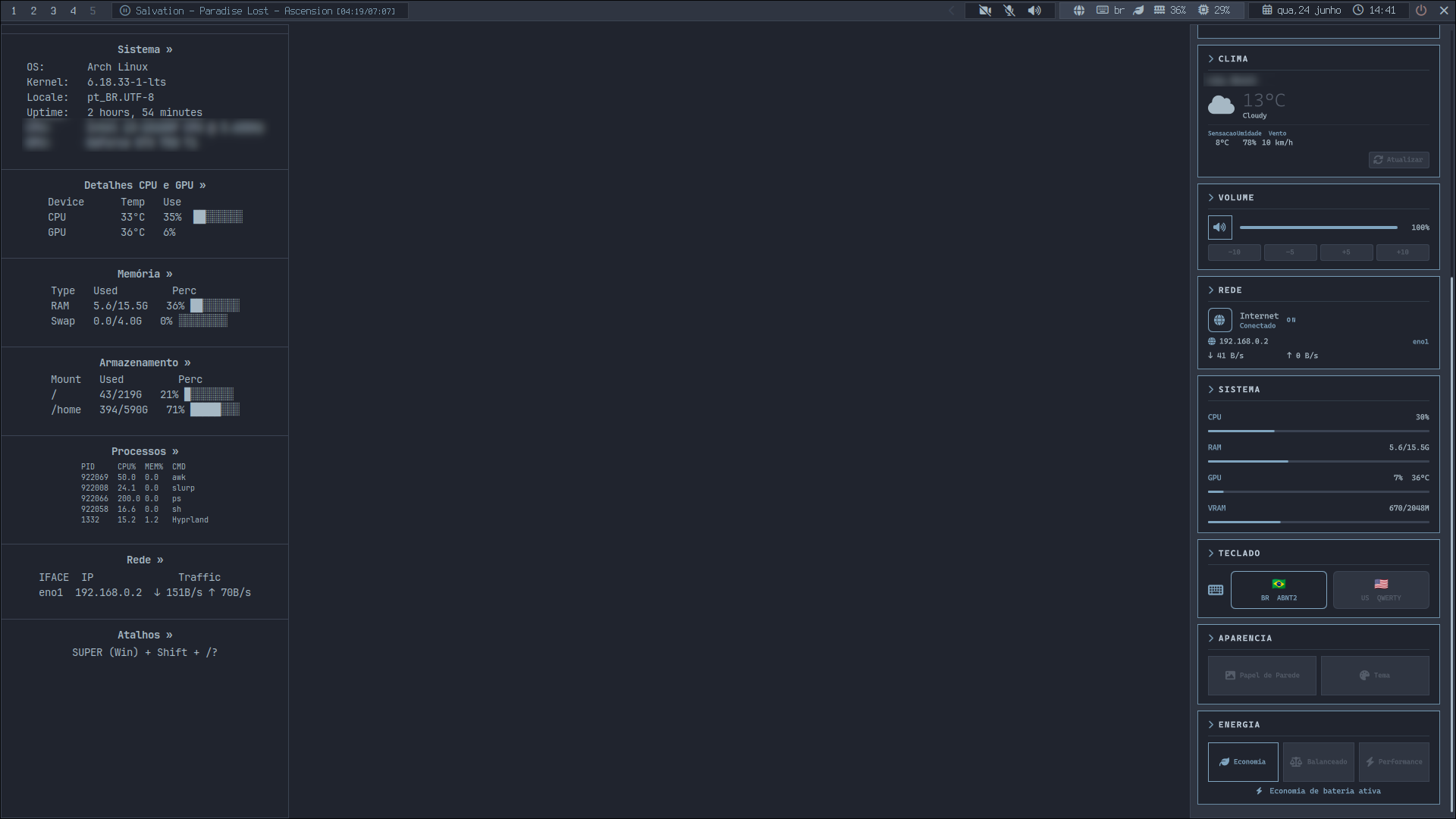
Task: Adjust the volume slider track
Action: (x=1318, y=227)
